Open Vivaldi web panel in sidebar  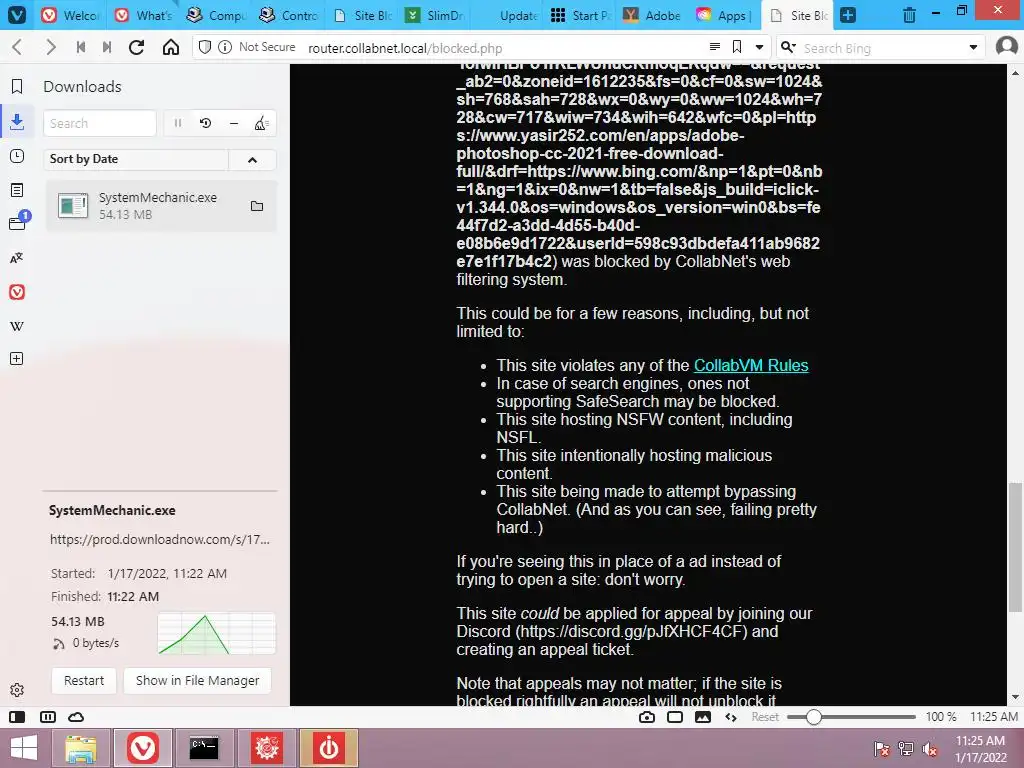[x=17, y=292]
